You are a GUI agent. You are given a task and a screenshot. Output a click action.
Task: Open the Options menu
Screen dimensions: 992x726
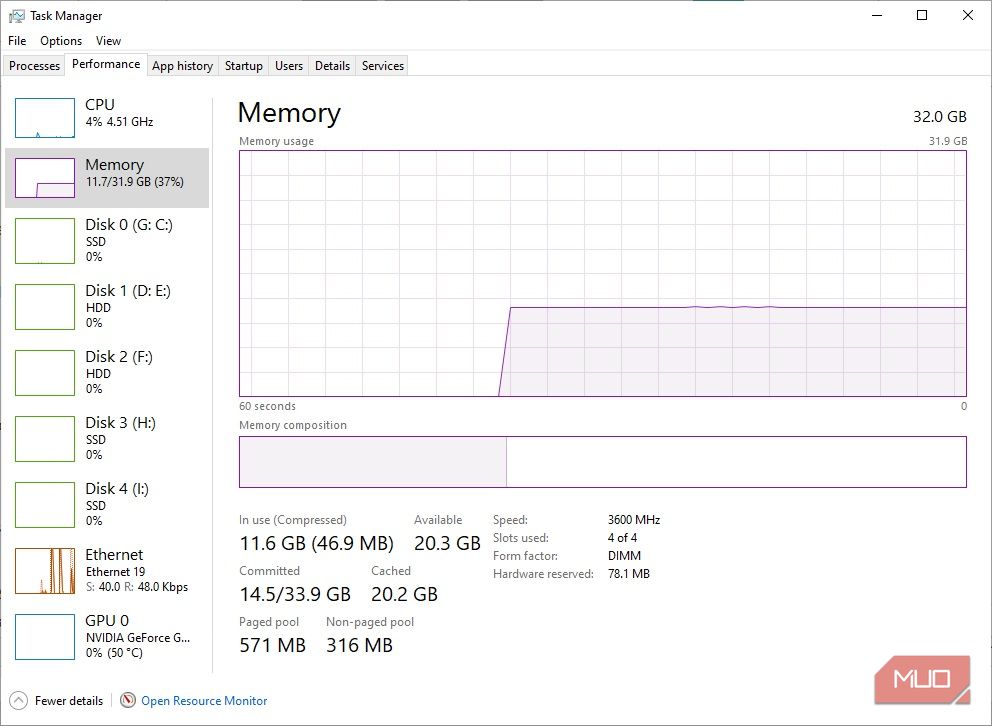pos(60,41)
